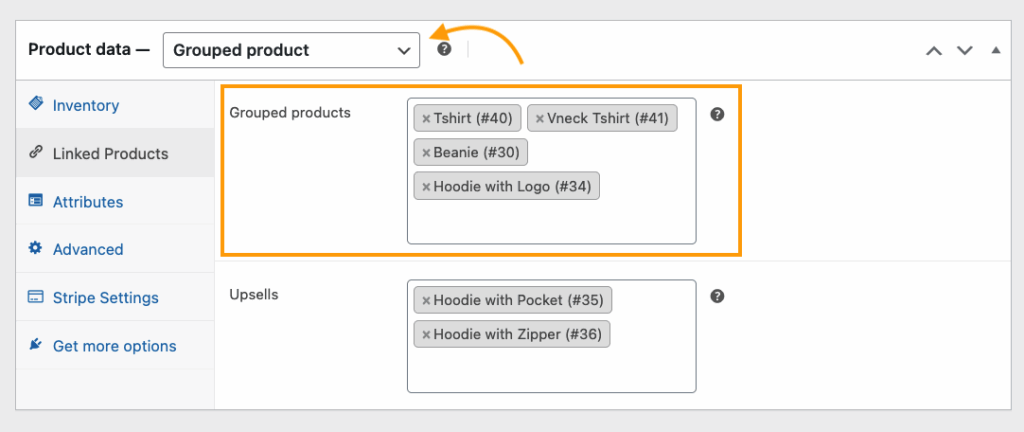Screen dimensions: 1024x432
Task: Switch to the Attributes tab
Action: 88,202
